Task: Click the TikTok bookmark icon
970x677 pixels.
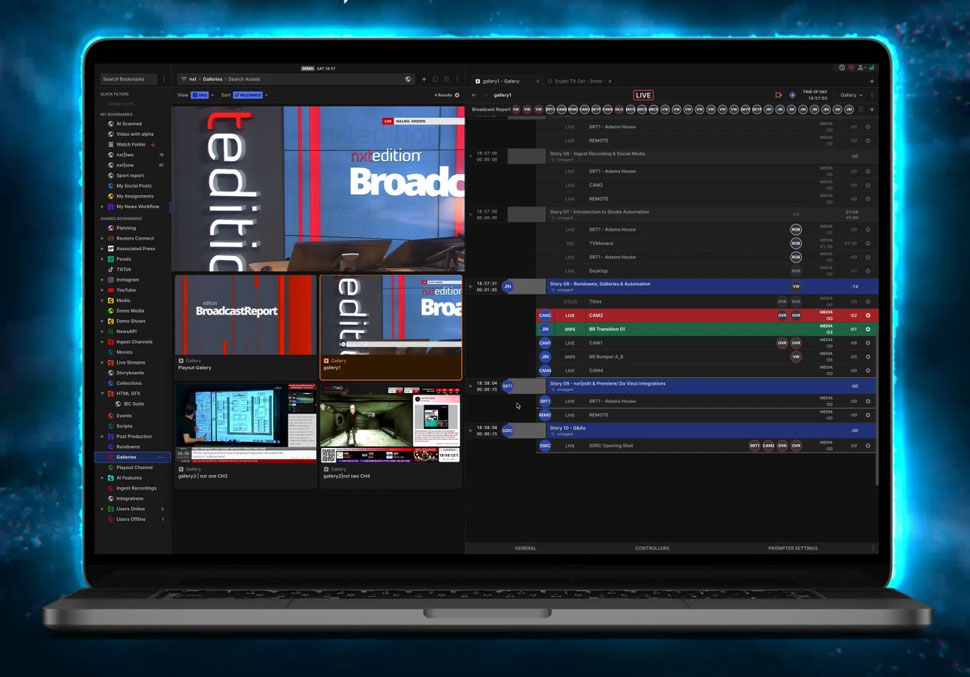Action: pyautogui.click(x=111, y=269)
